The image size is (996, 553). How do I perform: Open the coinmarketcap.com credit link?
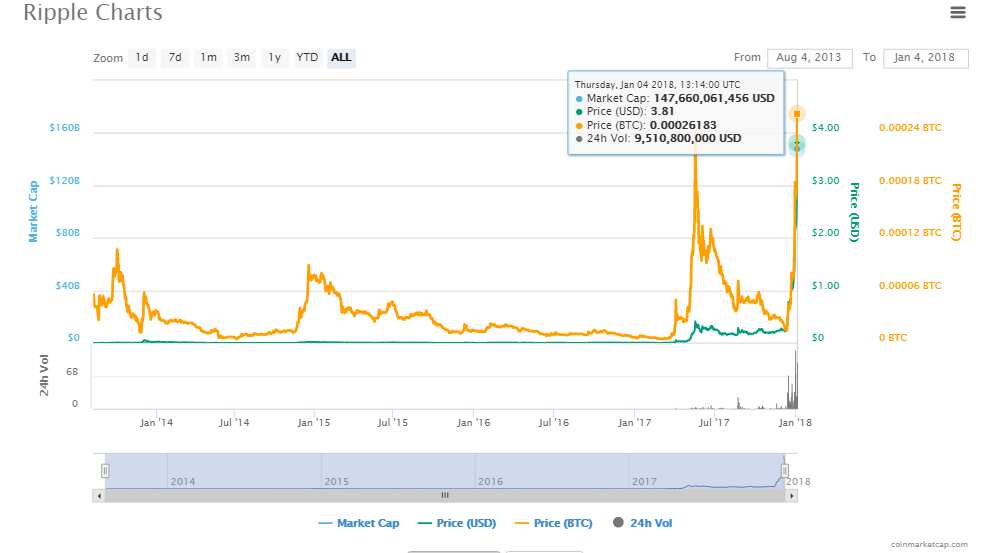[929, 544]
